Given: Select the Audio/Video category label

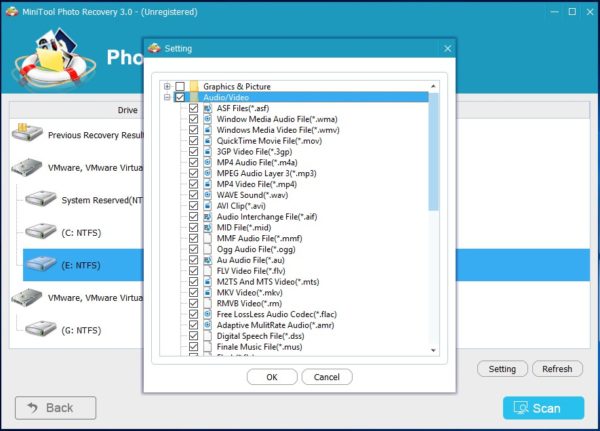Looking at the screenshot, I should (x=226, y=98).
